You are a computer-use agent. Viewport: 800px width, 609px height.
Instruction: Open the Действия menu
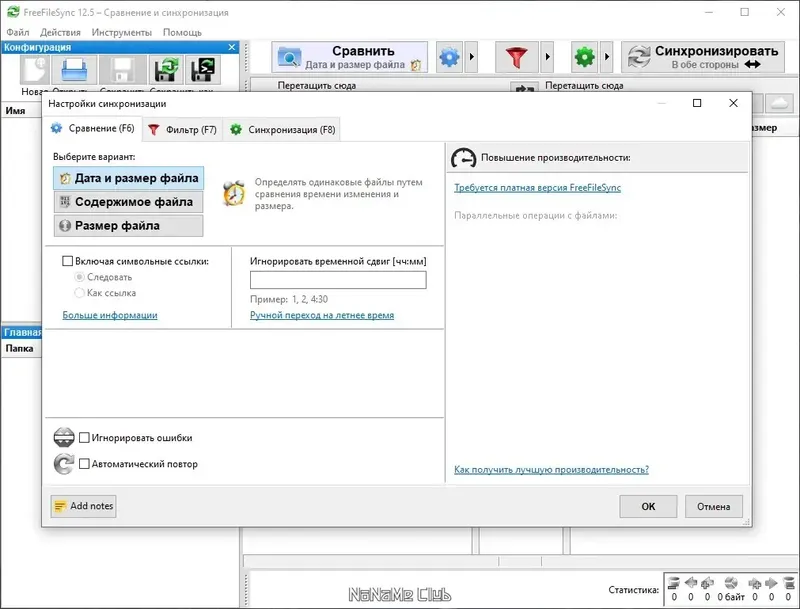coord(60,32)
